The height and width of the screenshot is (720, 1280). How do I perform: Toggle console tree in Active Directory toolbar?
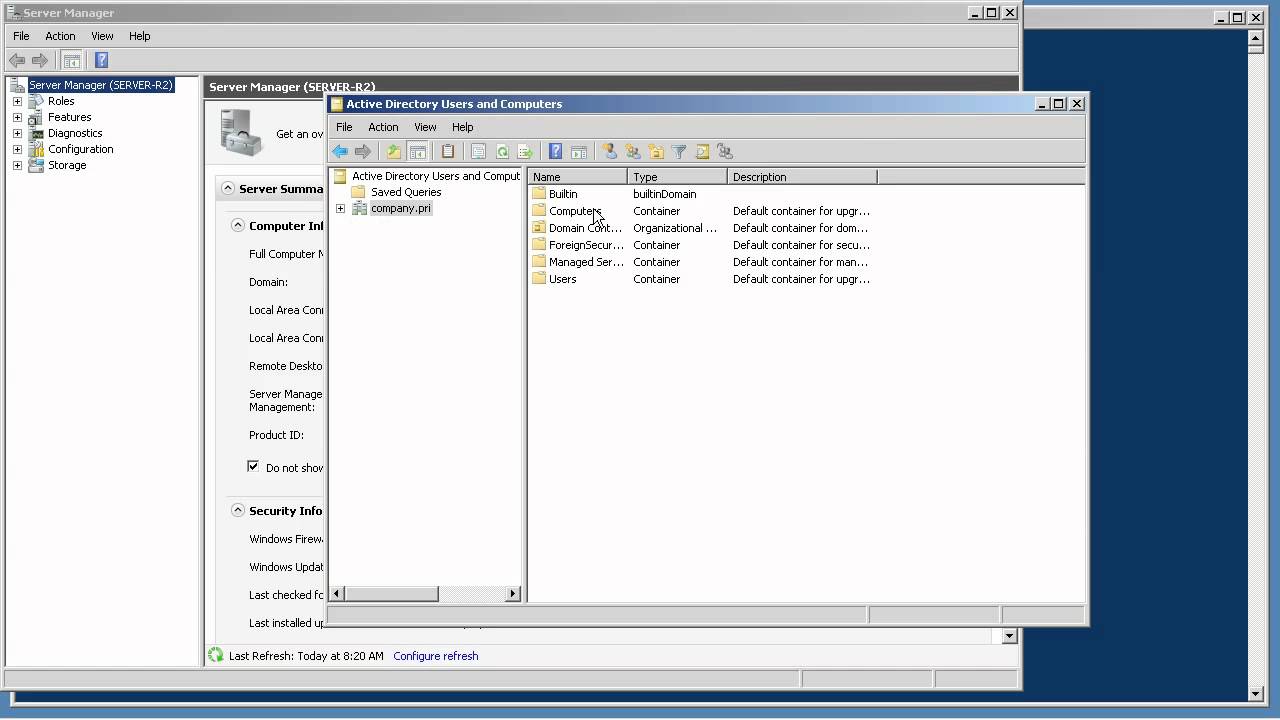click(x=418, y=152)
